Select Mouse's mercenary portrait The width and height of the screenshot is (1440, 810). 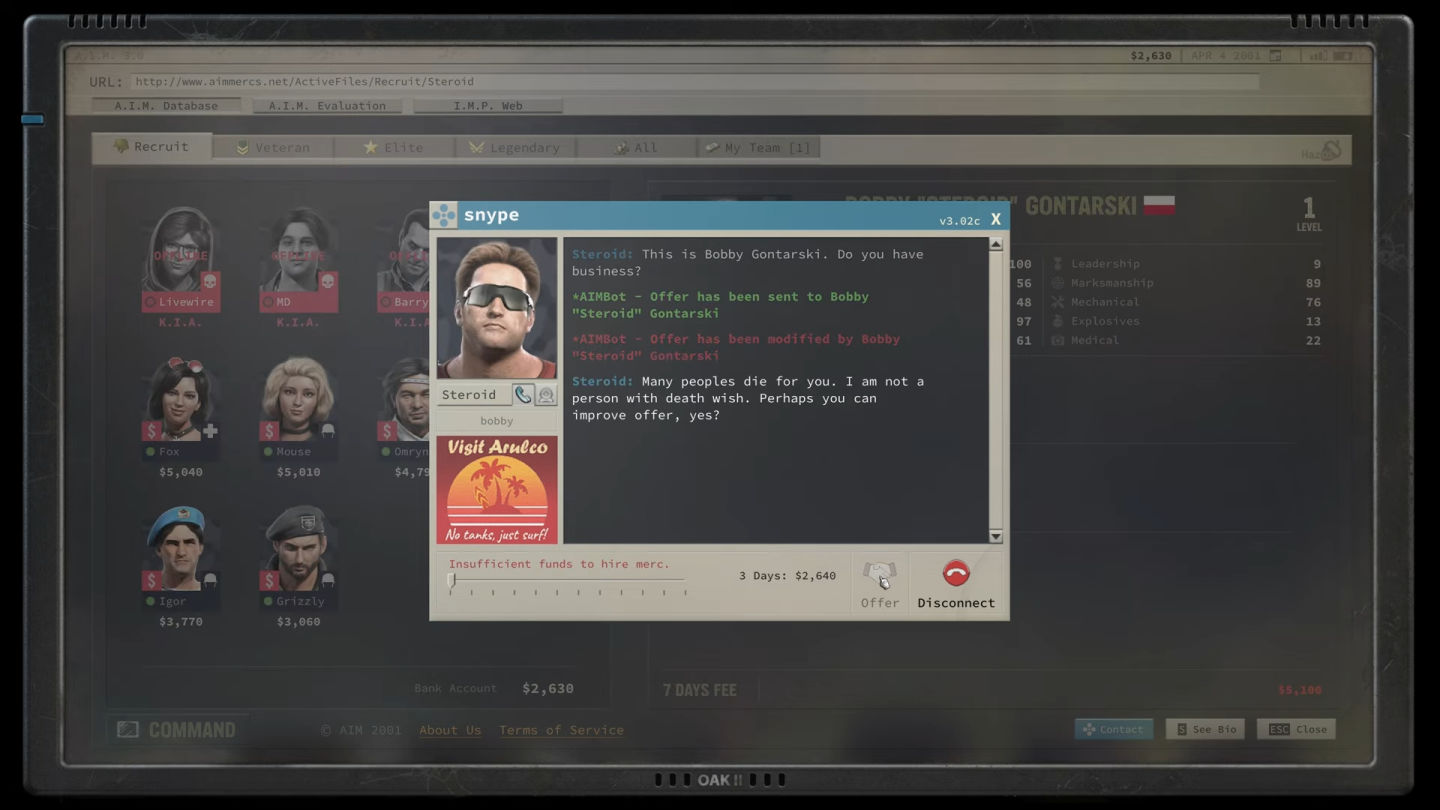299,399
